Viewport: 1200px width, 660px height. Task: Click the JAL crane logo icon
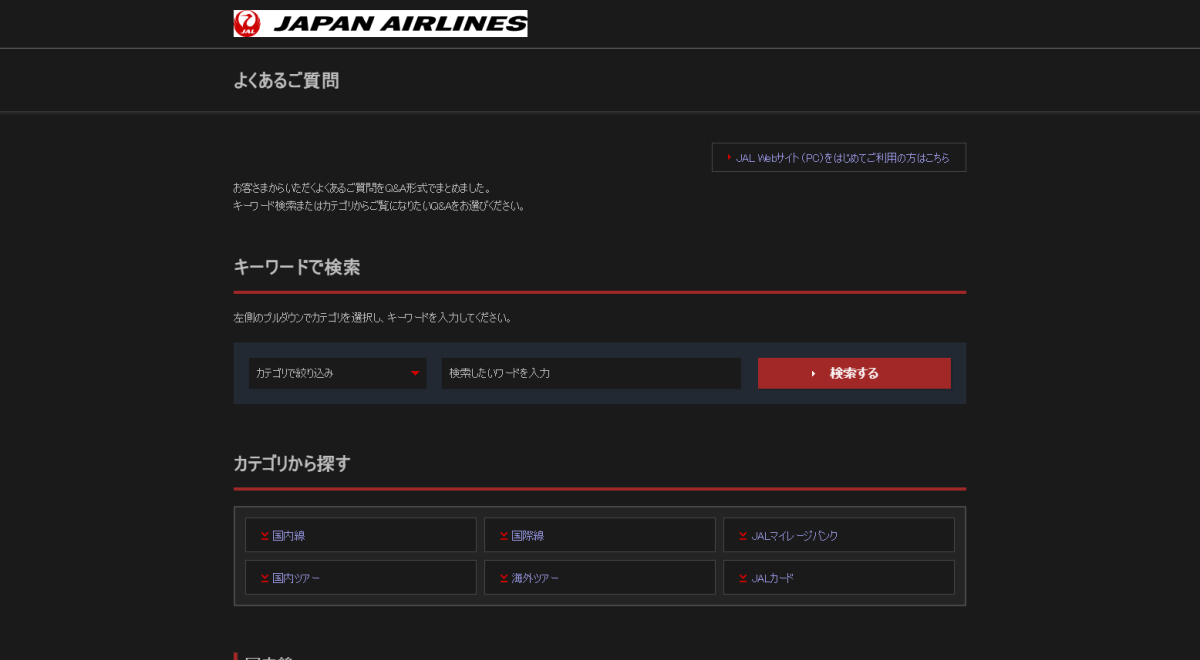pos(247,24)
